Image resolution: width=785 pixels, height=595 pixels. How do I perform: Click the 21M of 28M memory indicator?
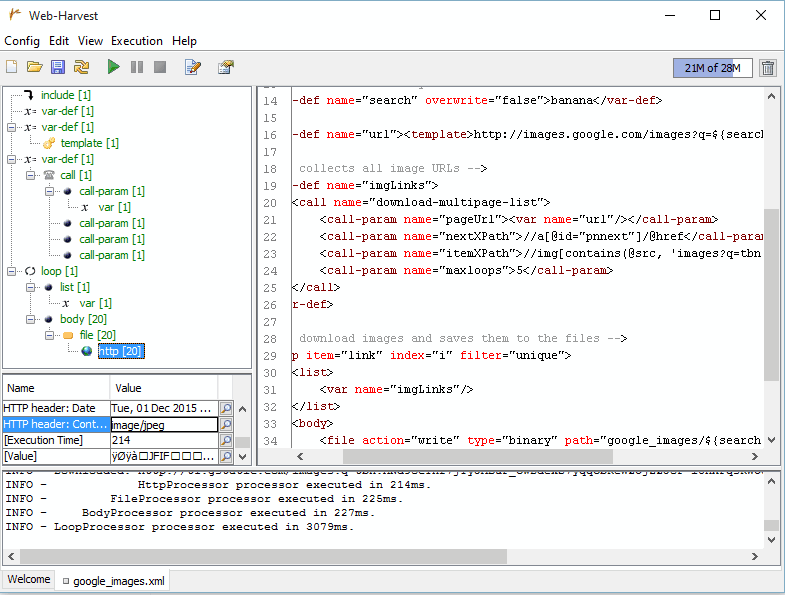coord(712,68)
